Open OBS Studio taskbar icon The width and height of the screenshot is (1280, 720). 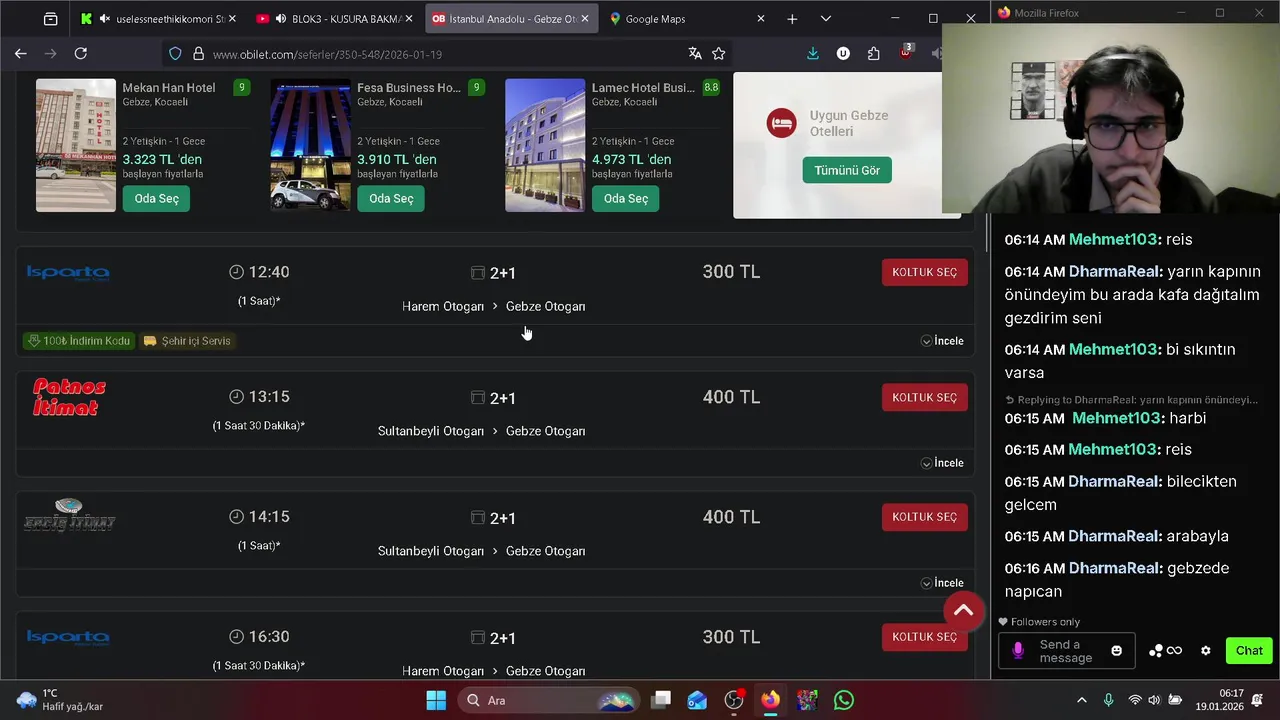(734, 700)
